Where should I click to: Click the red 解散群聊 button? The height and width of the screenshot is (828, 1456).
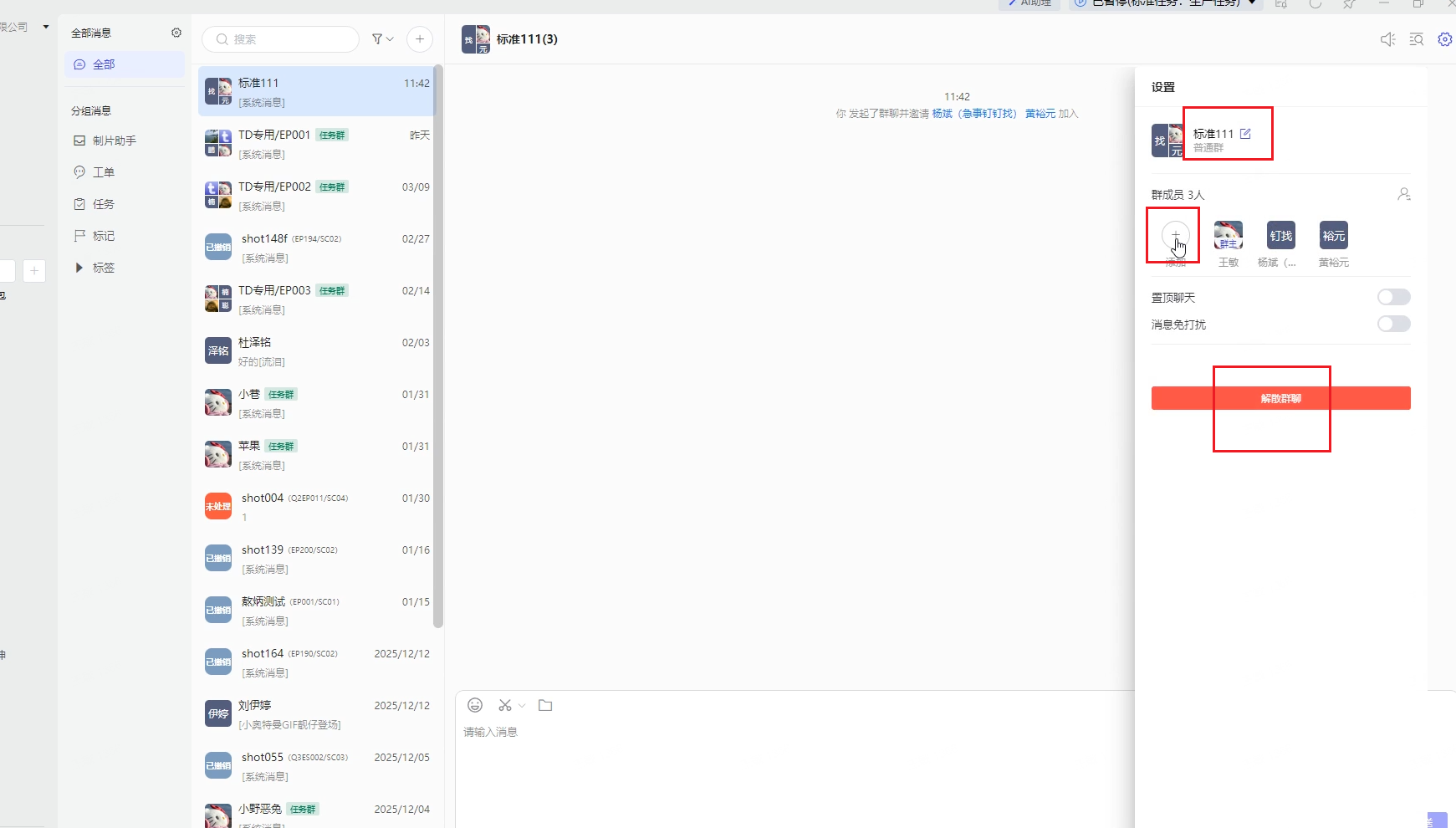point(1280,398)
